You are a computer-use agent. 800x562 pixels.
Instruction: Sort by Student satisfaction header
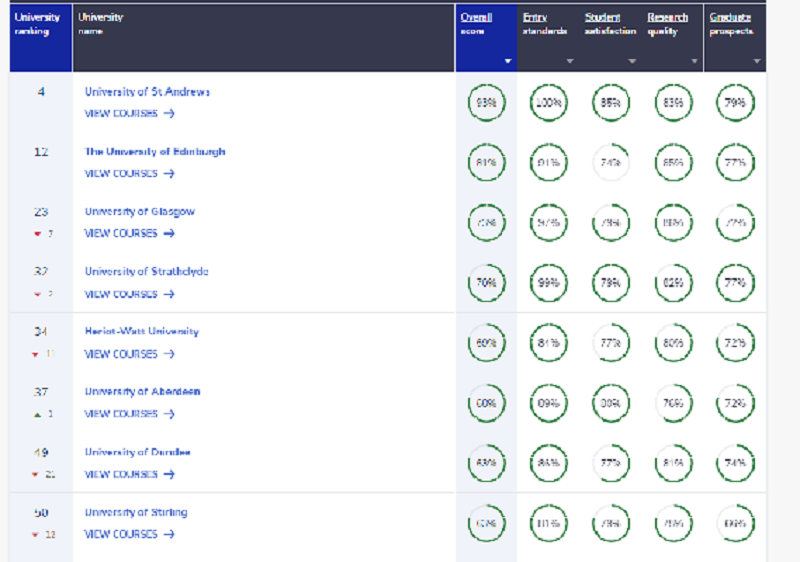[610, 23]
